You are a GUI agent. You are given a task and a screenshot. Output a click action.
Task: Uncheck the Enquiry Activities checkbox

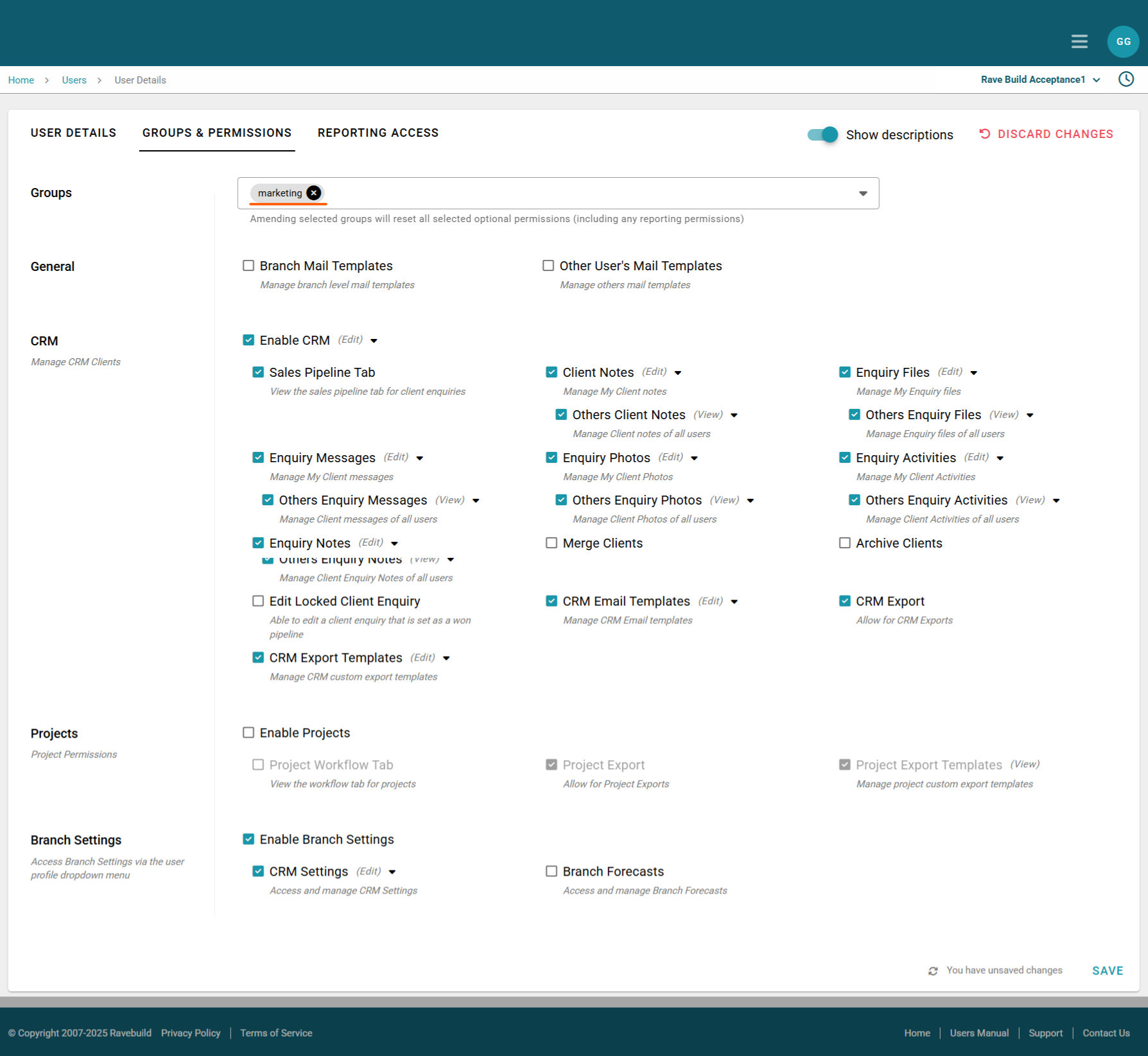tap(845, 458)
